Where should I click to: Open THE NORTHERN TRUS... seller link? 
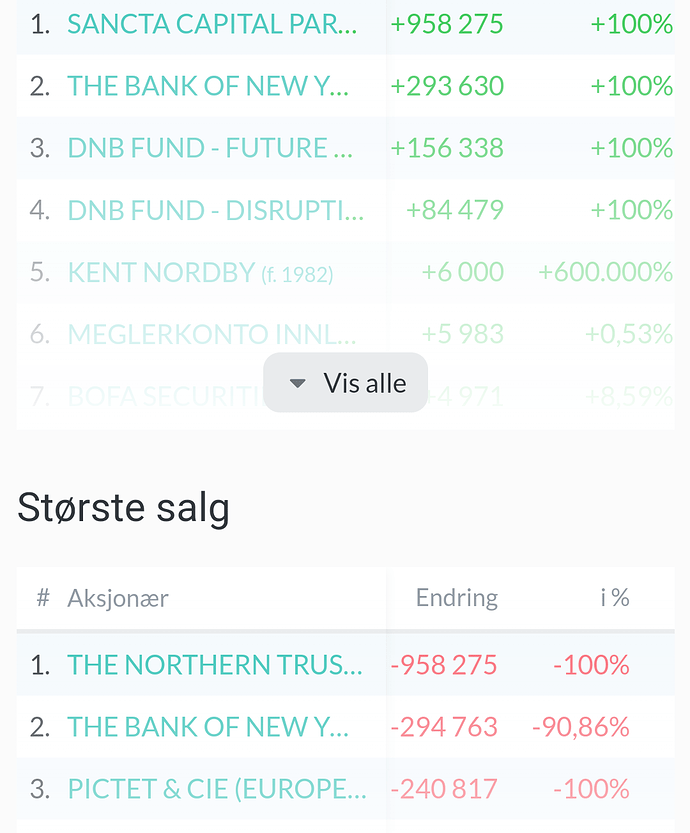click(215, 665)
